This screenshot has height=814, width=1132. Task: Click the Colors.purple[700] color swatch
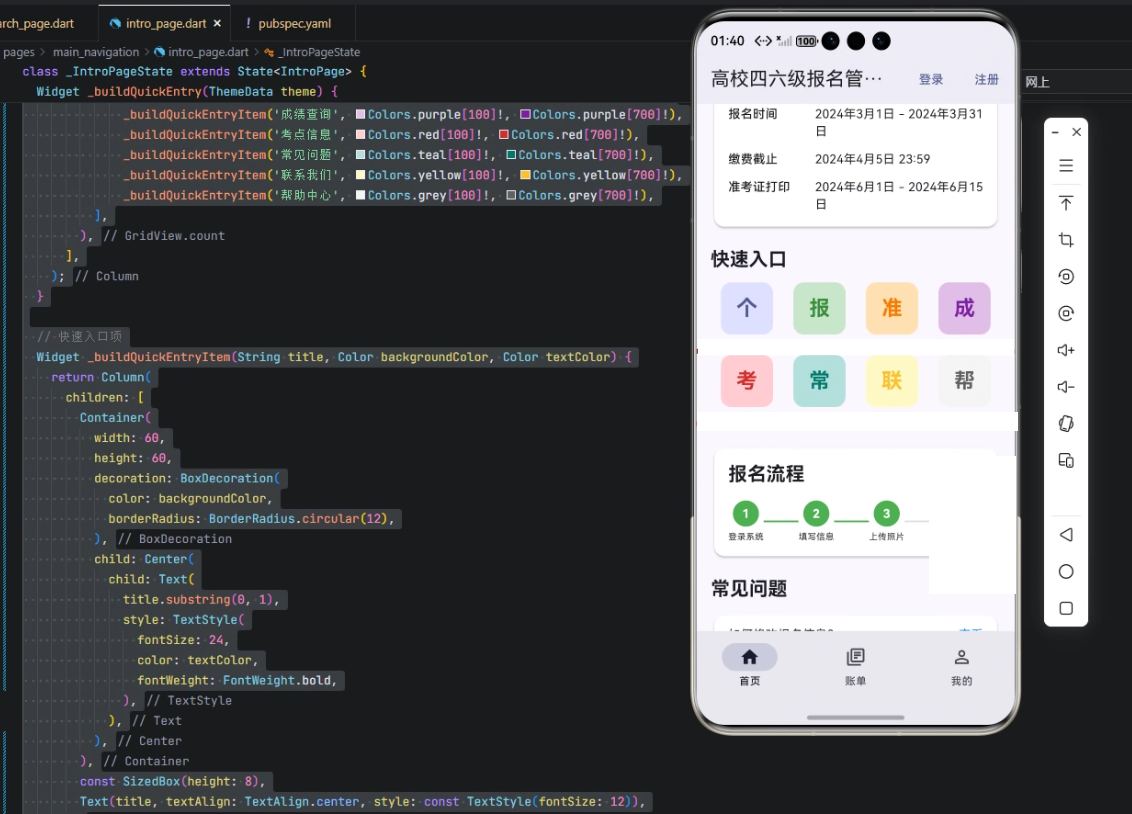(526, 114)
